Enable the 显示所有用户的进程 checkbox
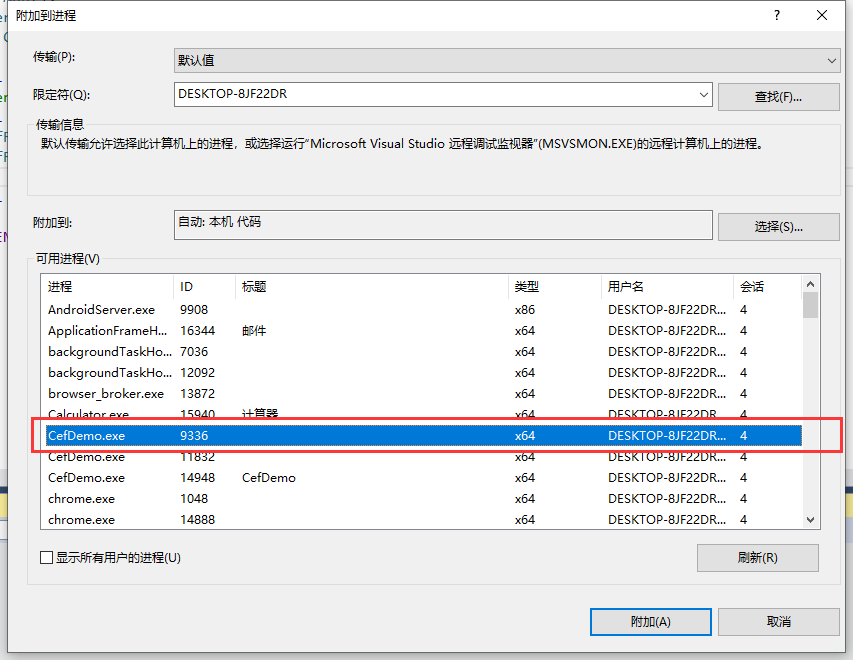Viewport: 853px width, 660px height. (x=46, y=557)
